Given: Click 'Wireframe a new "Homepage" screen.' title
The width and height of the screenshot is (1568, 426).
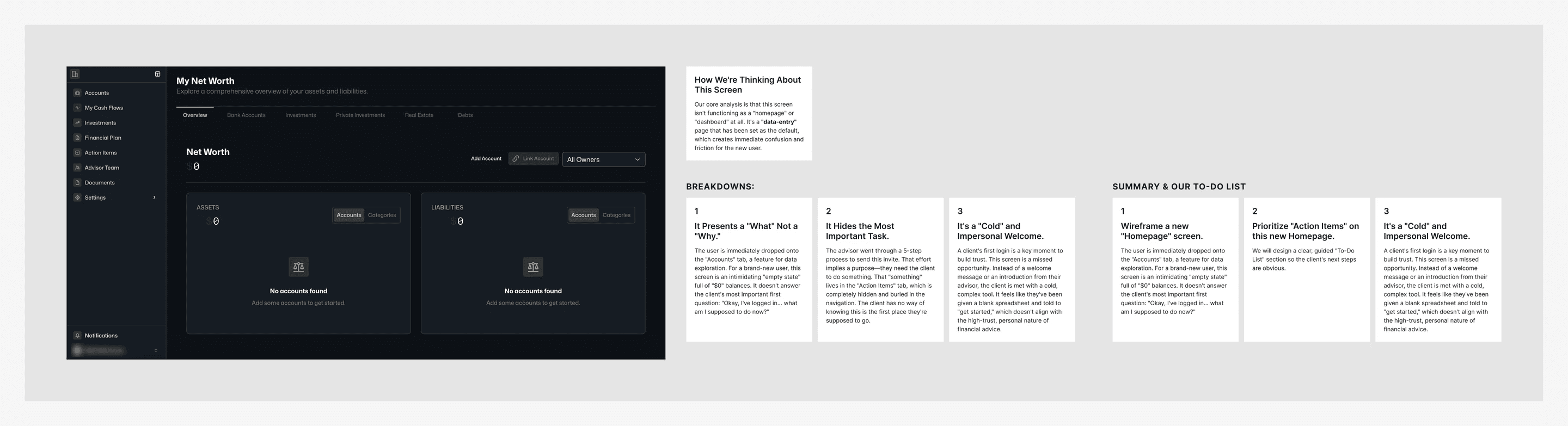Looking at the screenshot, I should point(1161,231).
